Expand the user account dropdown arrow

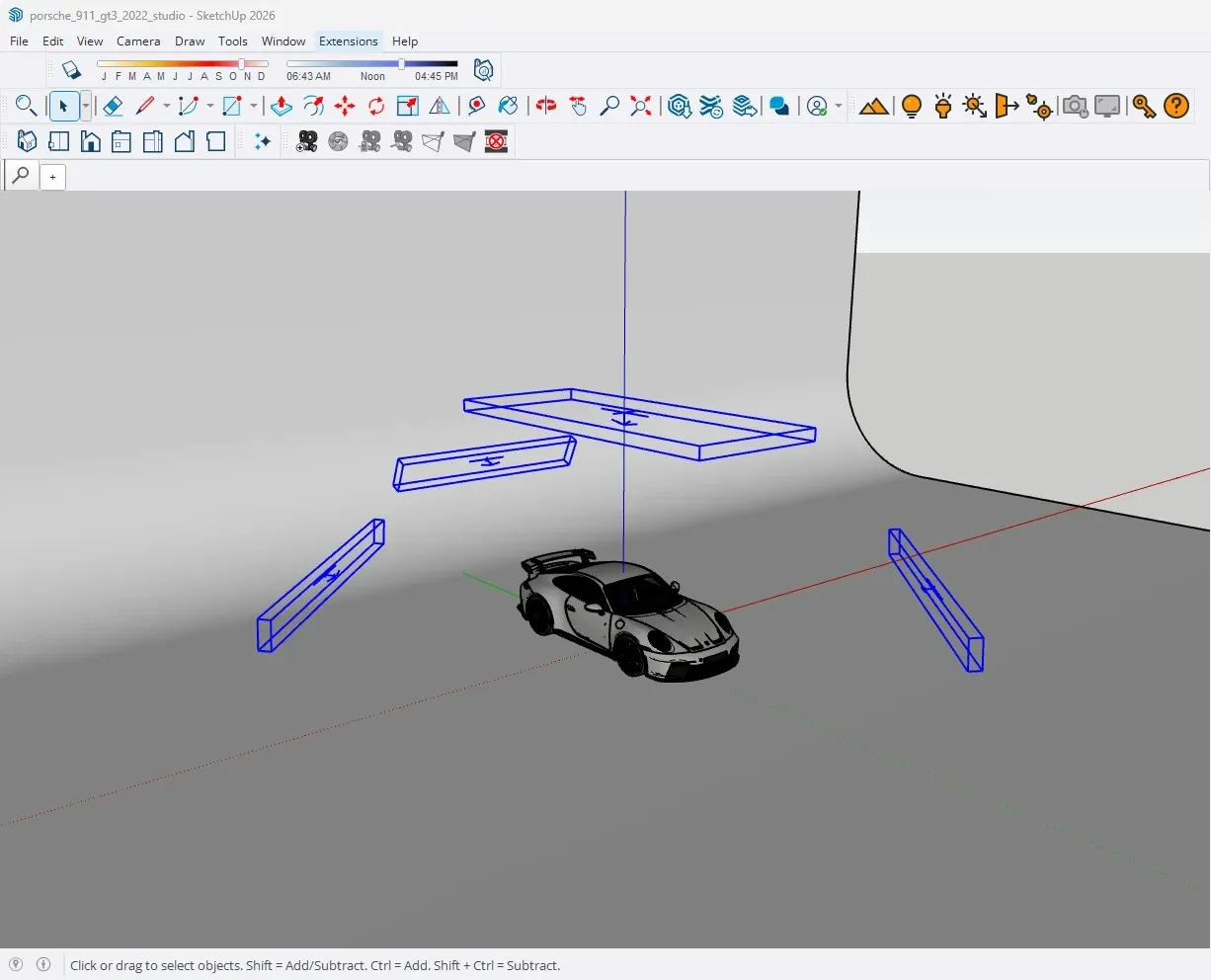(839, 106)
